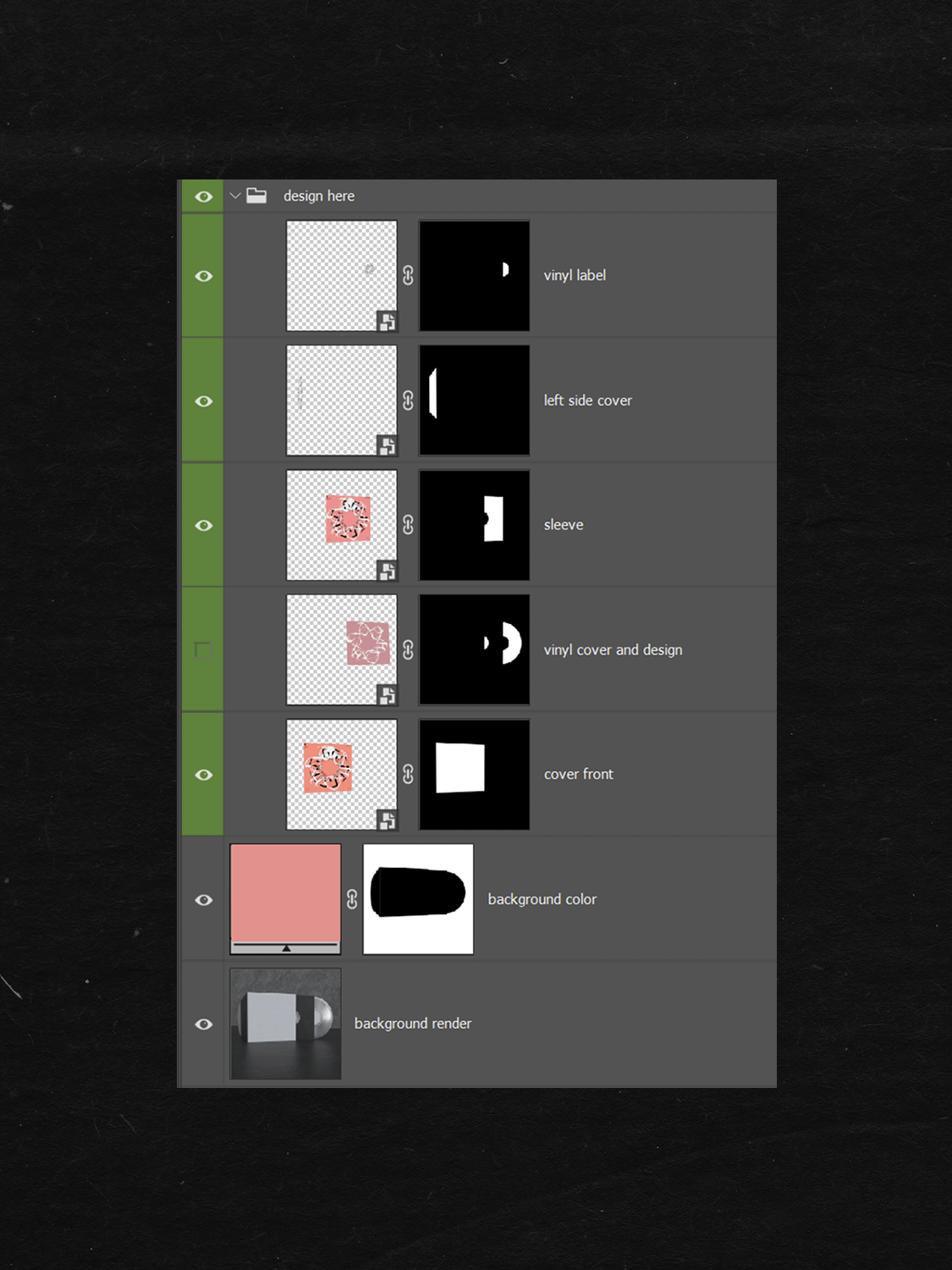Click the mask link icon of vinyl label

click(408, 276)
